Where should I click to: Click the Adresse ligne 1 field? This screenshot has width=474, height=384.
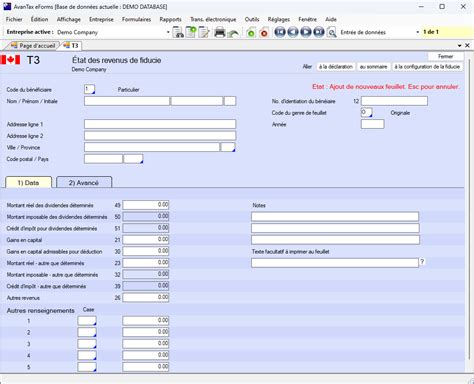point(160,124)
